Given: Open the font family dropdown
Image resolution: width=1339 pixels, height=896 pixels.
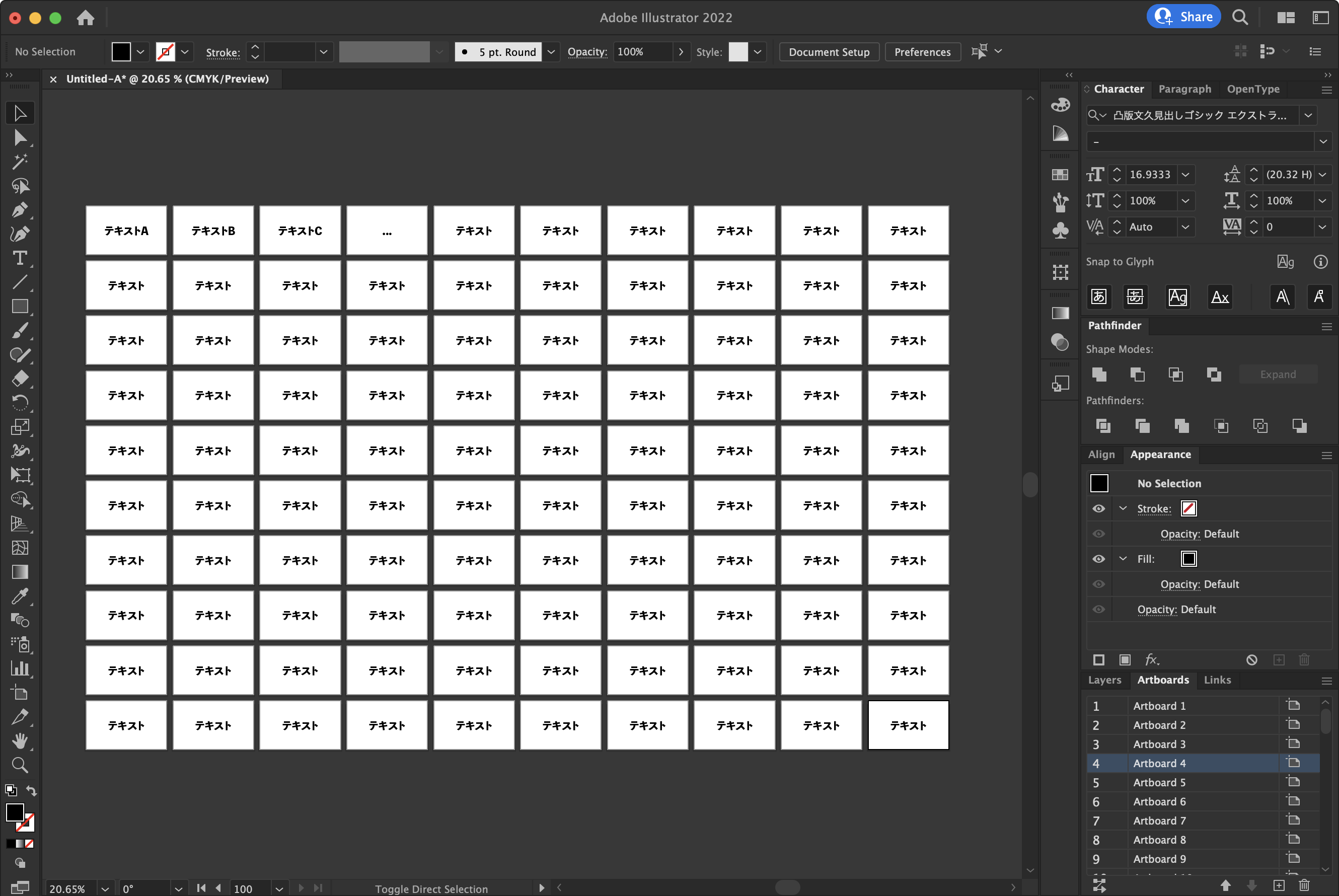Looking at the screenshot, I should click(1308, 115).
